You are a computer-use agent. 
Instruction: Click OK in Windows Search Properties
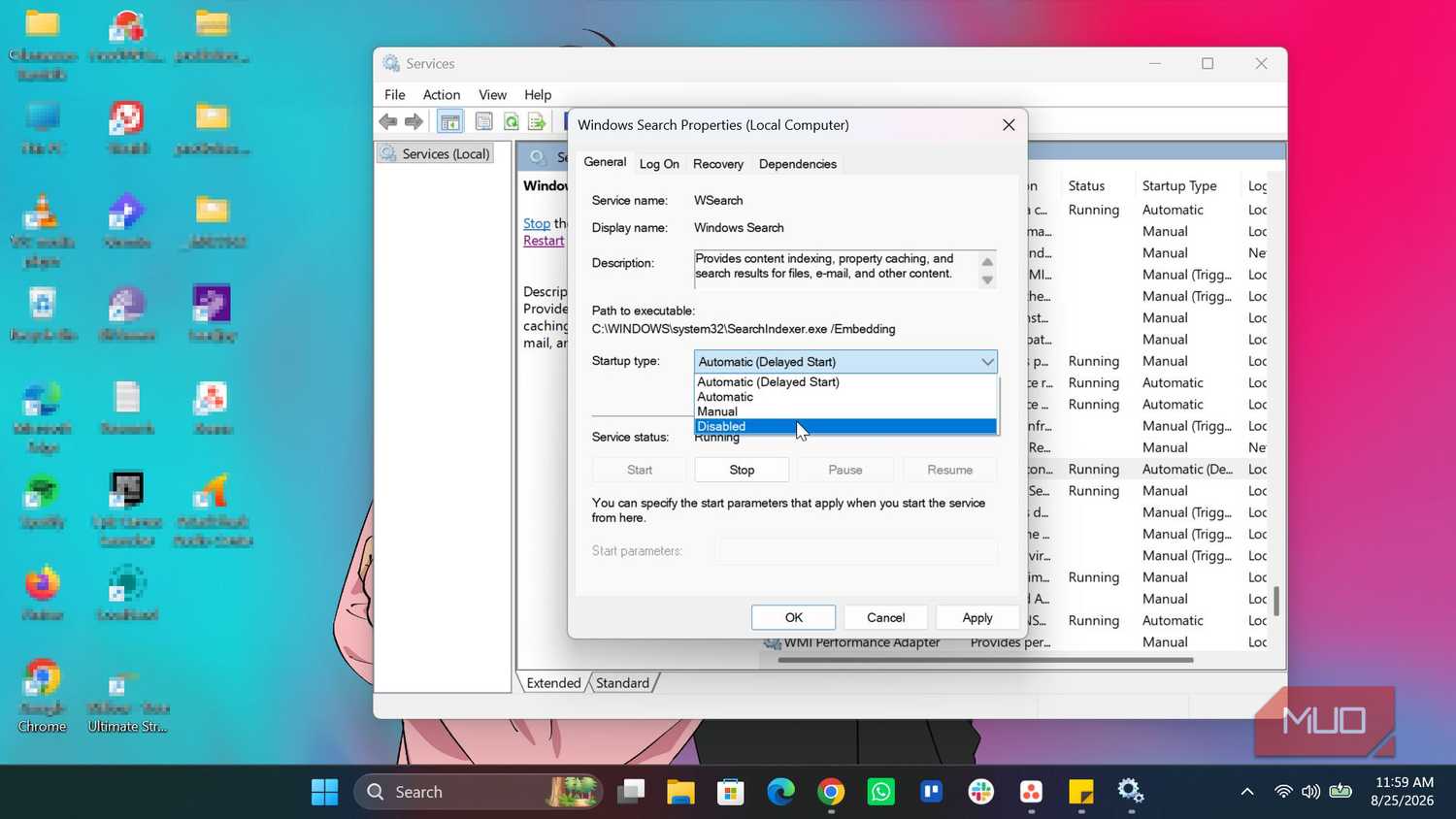pyautogui.click(x=794, y=617)
